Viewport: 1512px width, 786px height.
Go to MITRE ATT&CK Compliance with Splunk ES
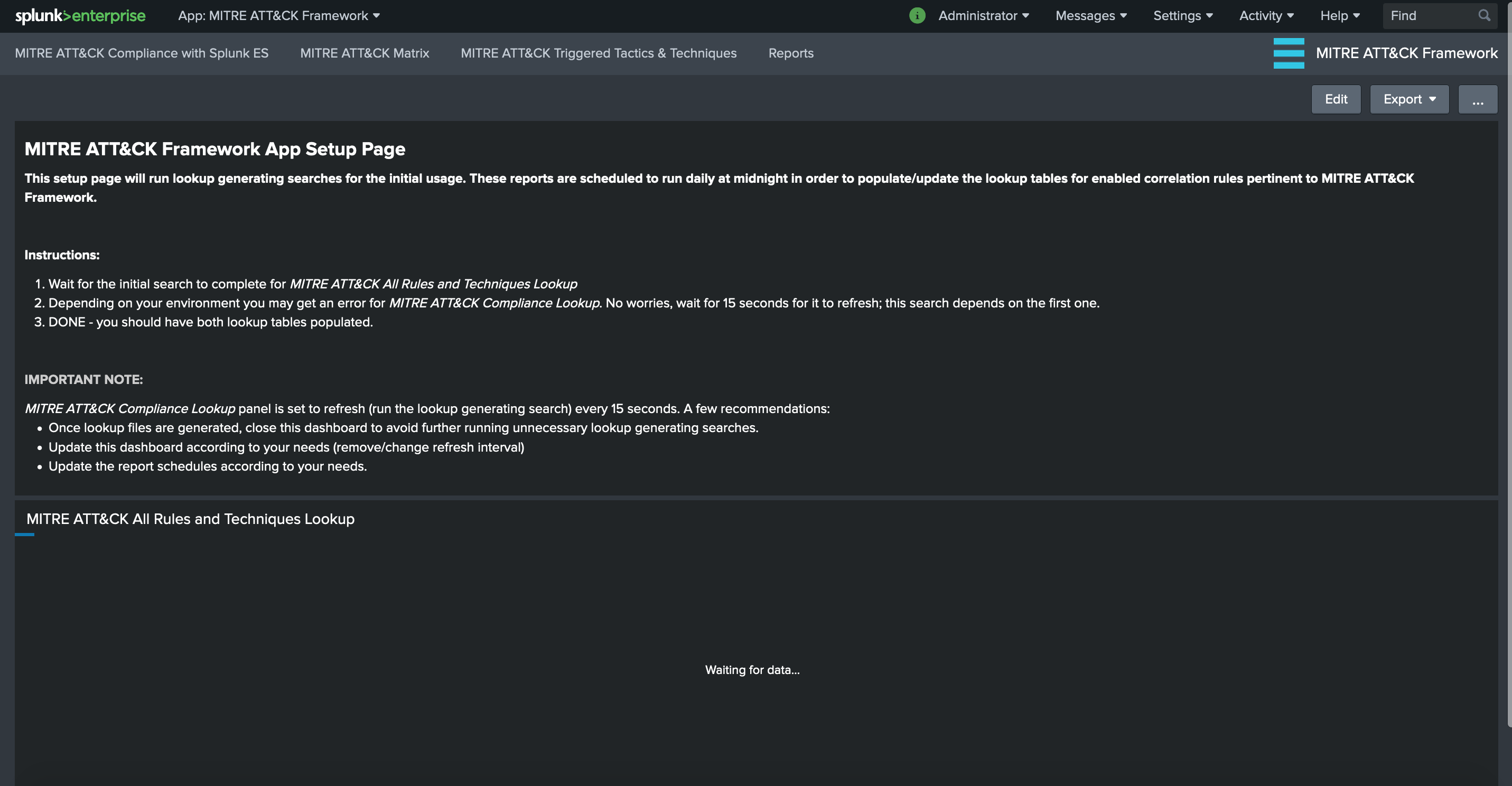pyautogui.click(x=142, y=53)
